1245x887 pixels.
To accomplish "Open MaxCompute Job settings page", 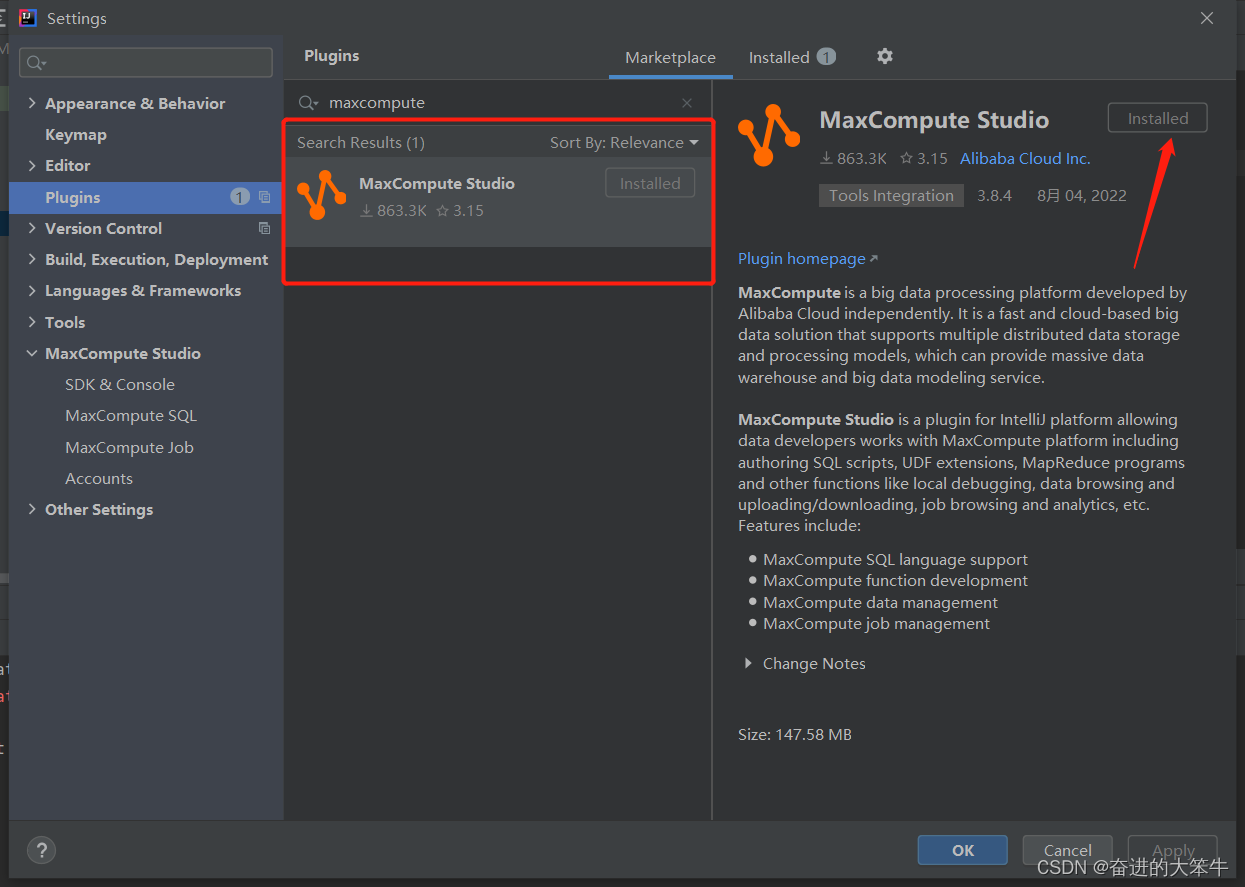I will [x=129, y=447].
